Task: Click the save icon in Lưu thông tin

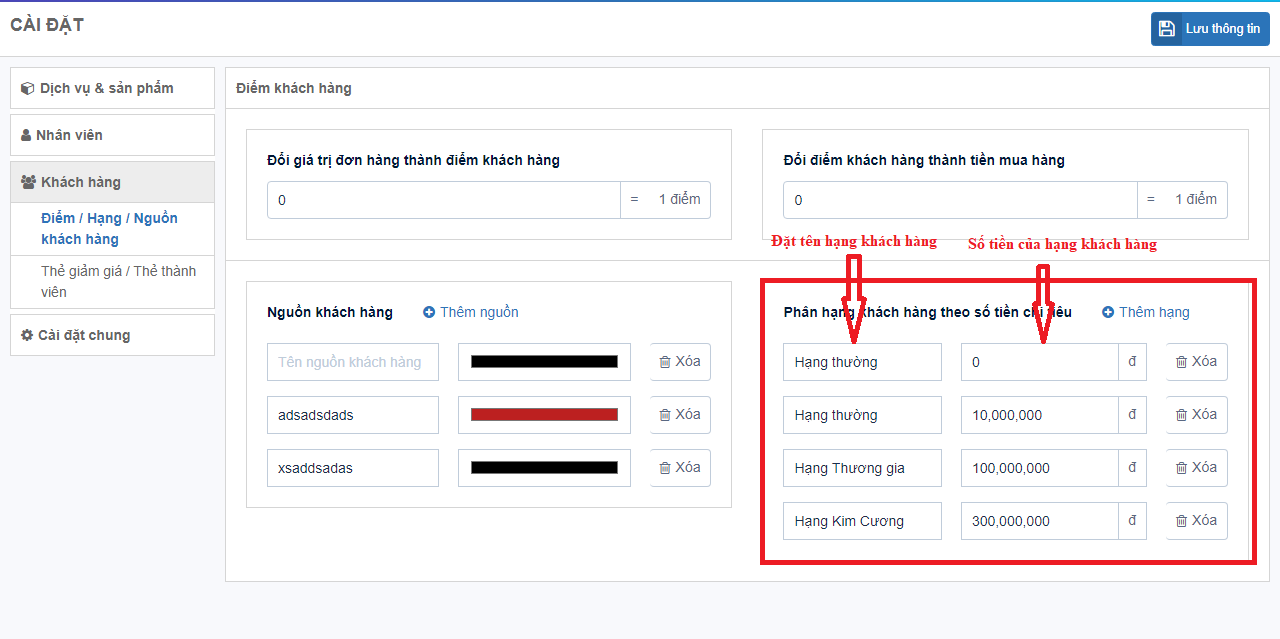Action: (x=1167, y=29)
